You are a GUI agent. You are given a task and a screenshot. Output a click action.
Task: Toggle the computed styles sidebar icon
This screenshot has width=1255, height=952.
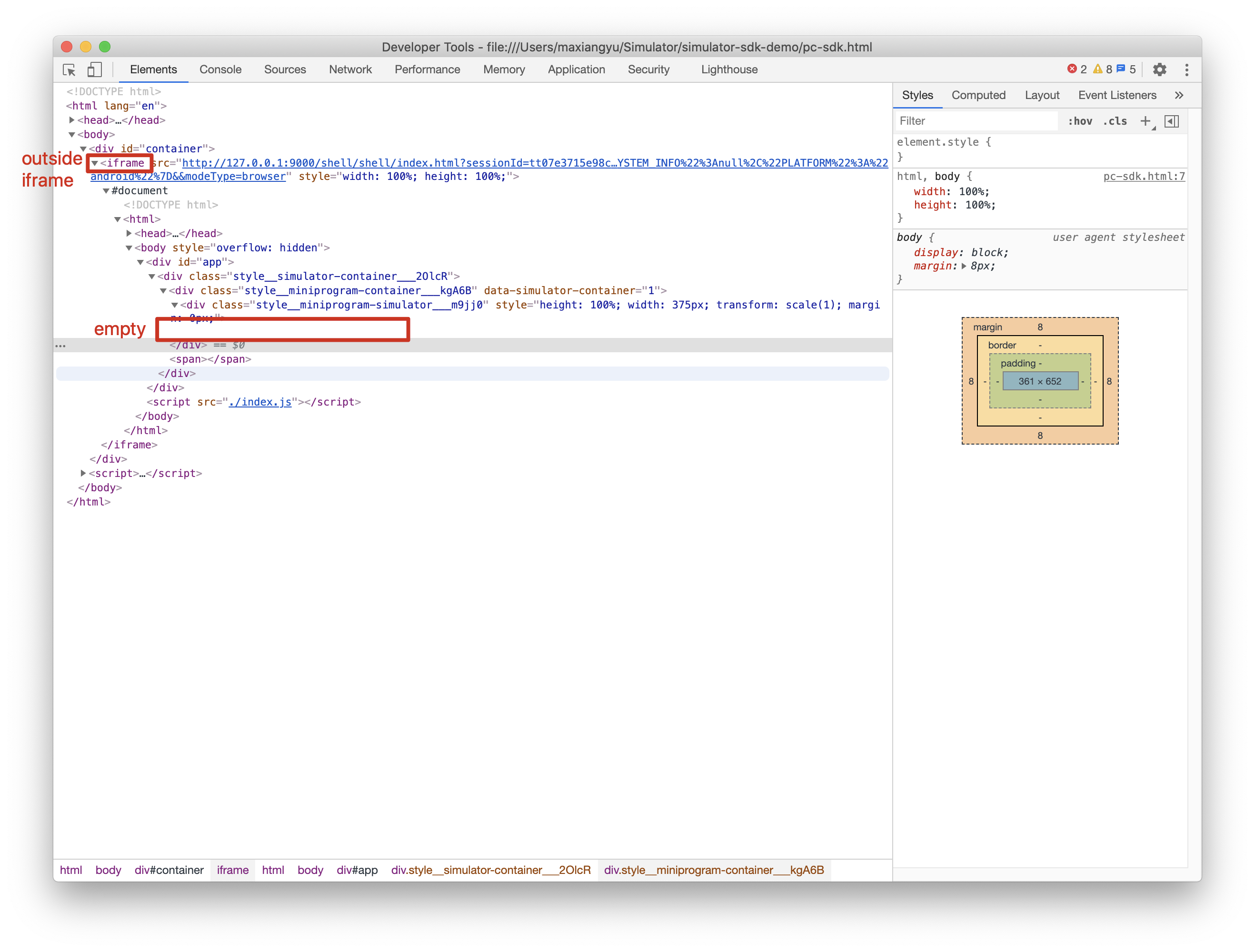(x=1172, y=121)
